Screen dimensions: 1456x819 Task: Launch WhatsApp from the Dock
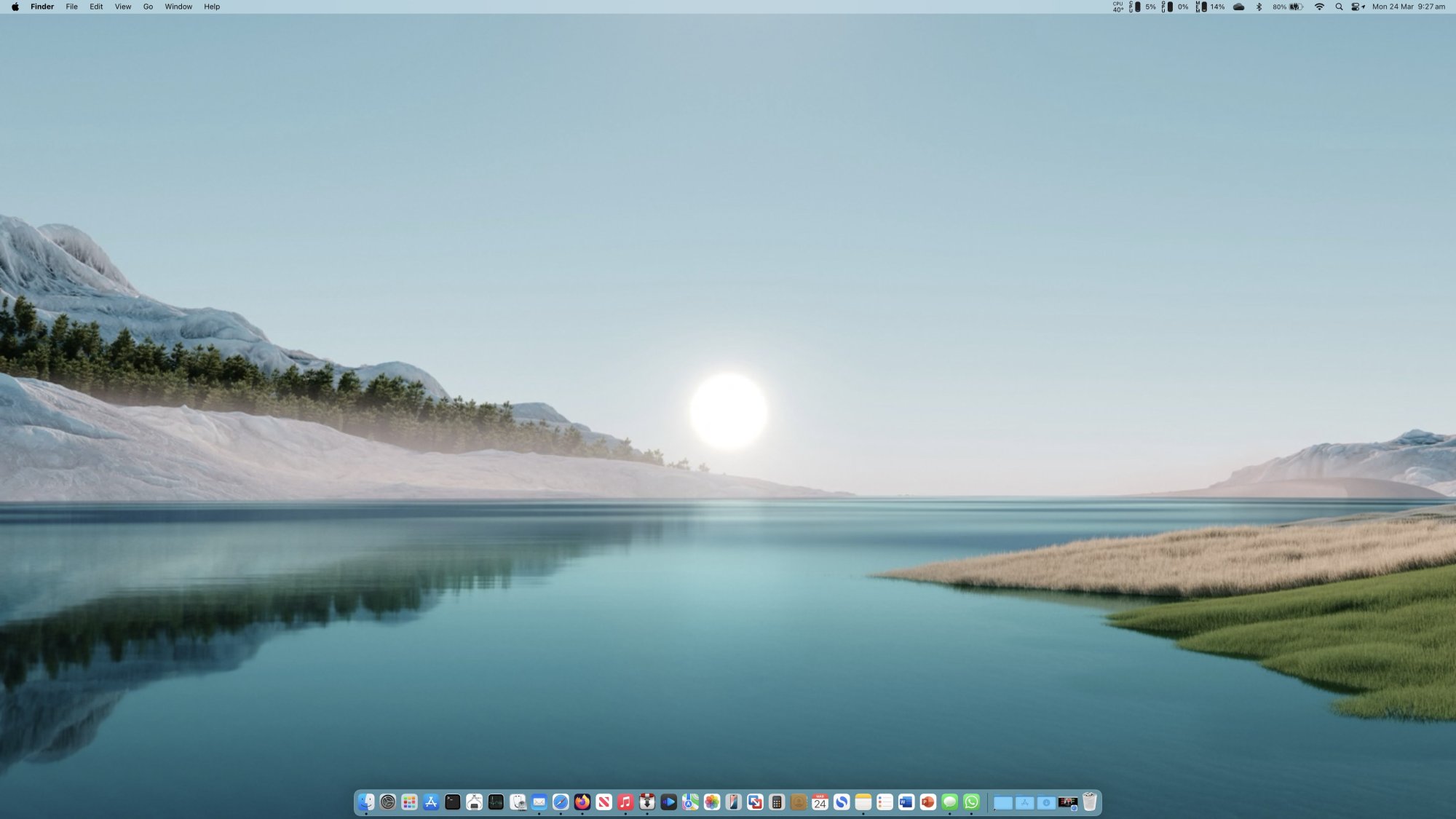pos(971,802)
